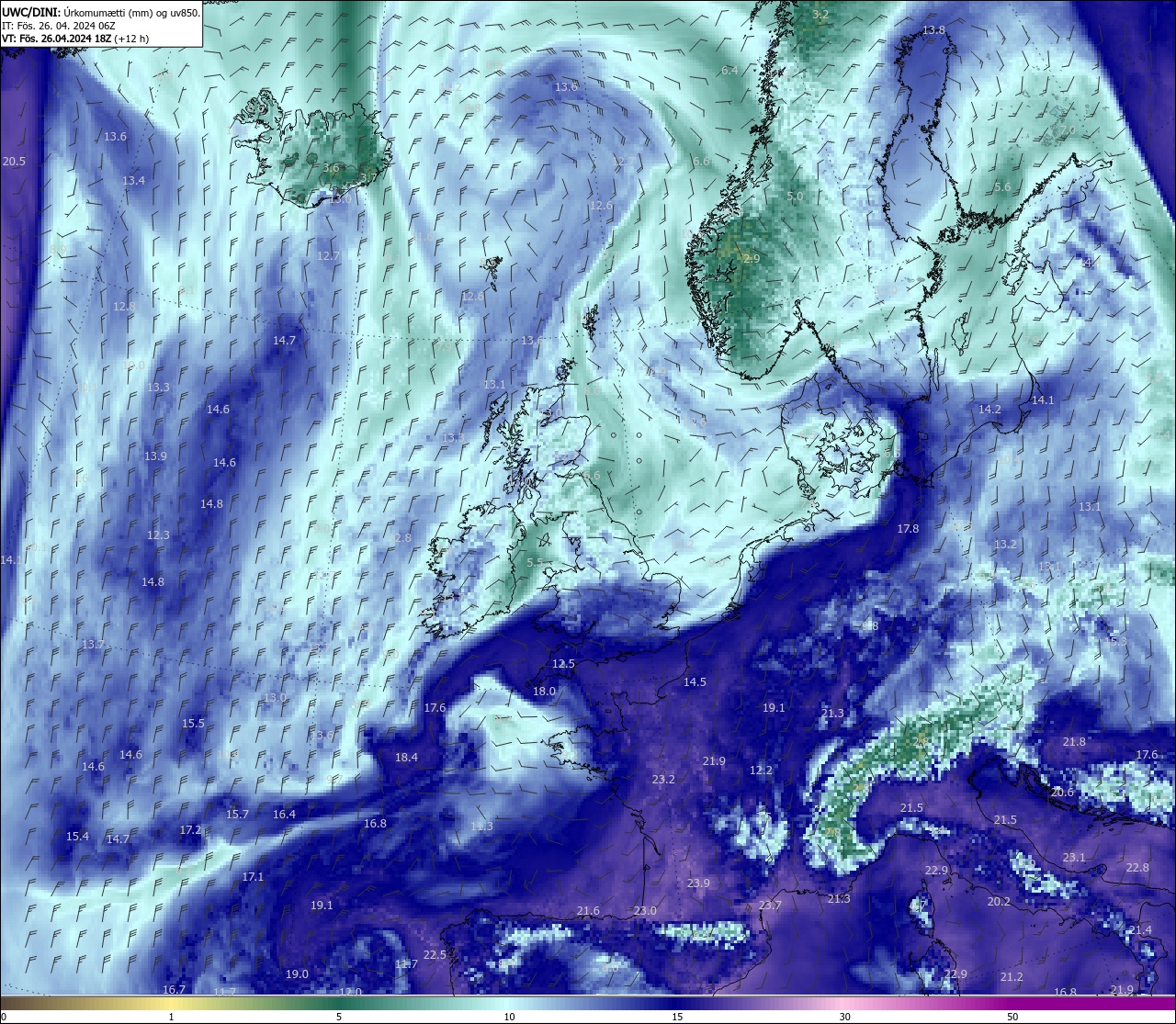
Task: Click the 13.7 value on the map
Action: click(x=93, y=645)
